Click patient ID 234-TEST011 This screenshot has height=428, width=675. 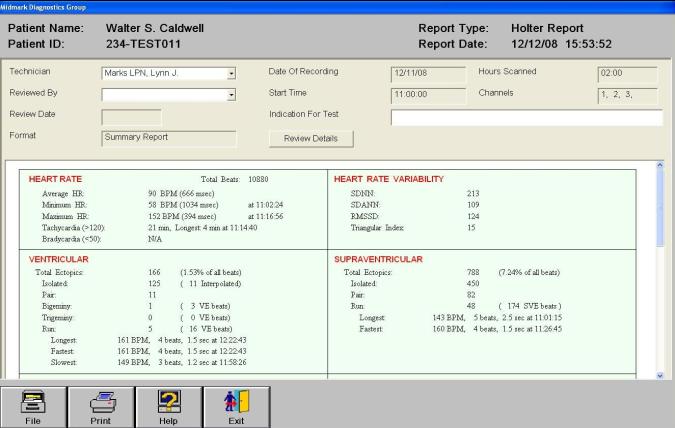point(143,44)
